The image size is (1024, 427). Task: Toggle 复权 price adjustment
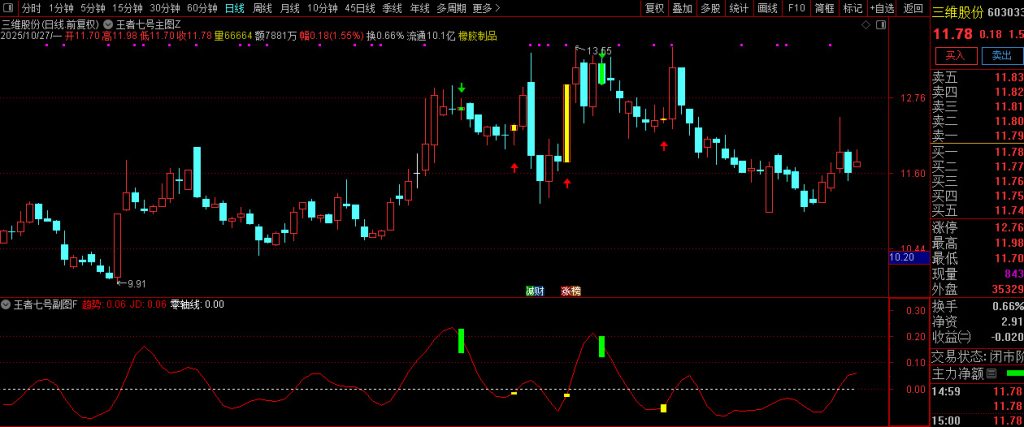(654, 8)
